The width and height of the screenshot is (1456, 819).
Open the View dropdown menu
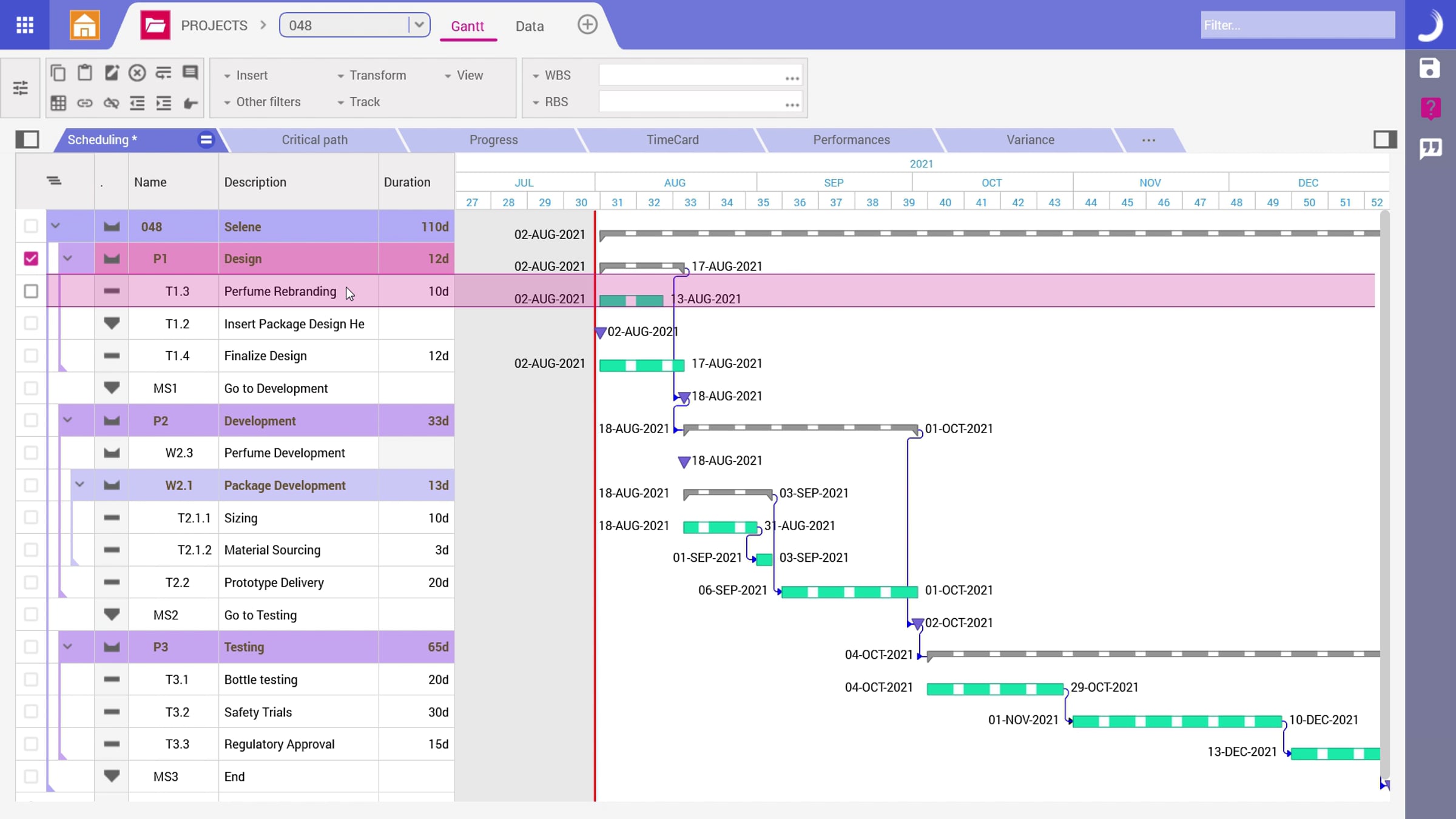[463, 75]
